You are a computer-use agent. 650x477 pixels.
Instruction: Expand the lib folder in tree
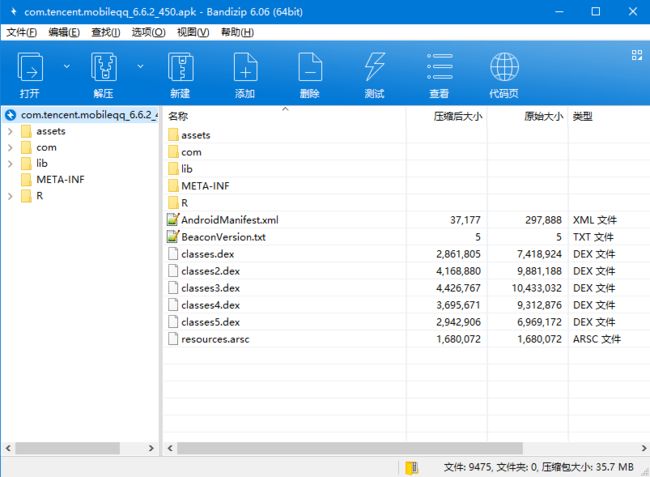coord(10,164)
